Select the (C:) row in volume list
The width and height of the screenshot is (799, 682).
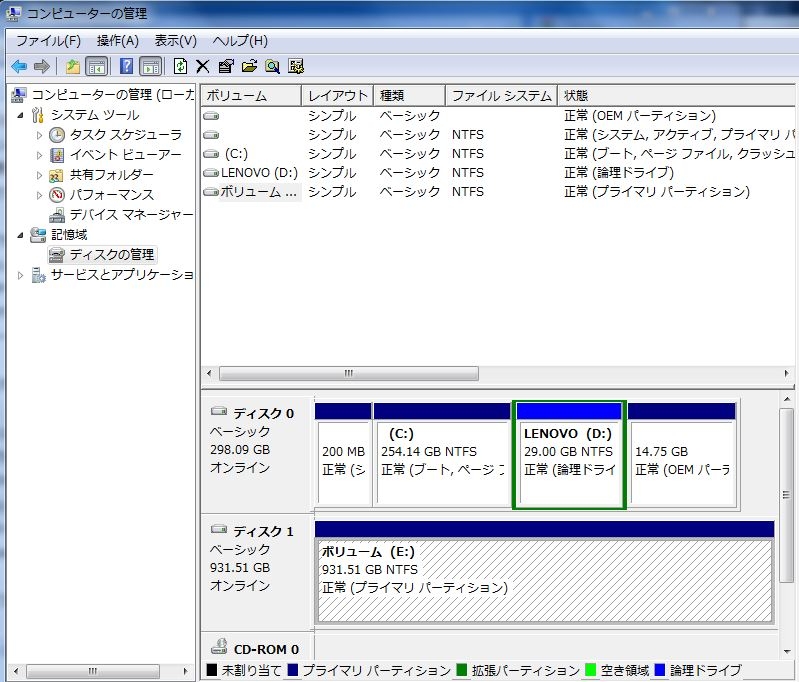(x=497, y=153)
